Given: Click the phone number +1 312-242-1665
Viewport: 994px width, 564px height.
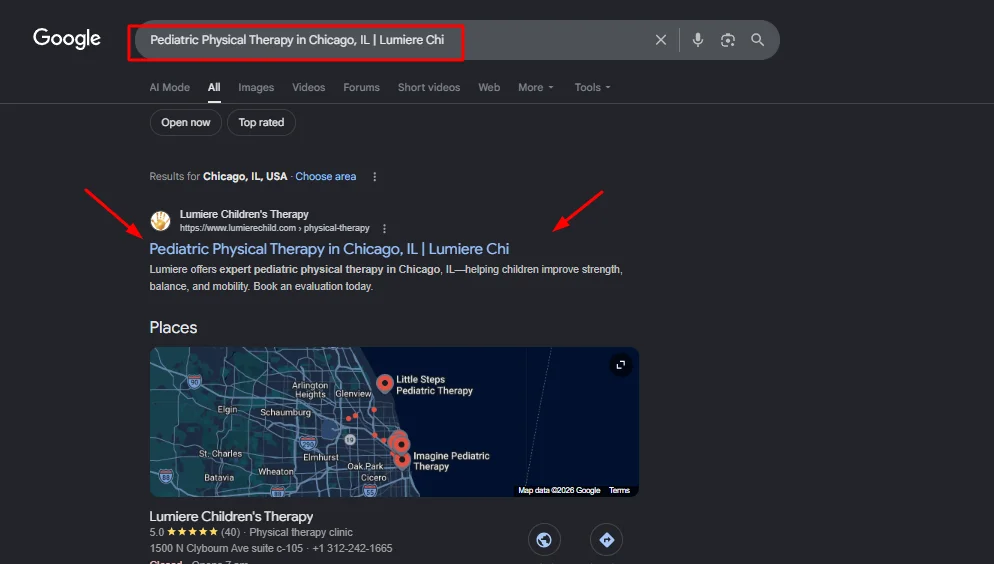Looking at the screenshot, I should pos(352,548).
